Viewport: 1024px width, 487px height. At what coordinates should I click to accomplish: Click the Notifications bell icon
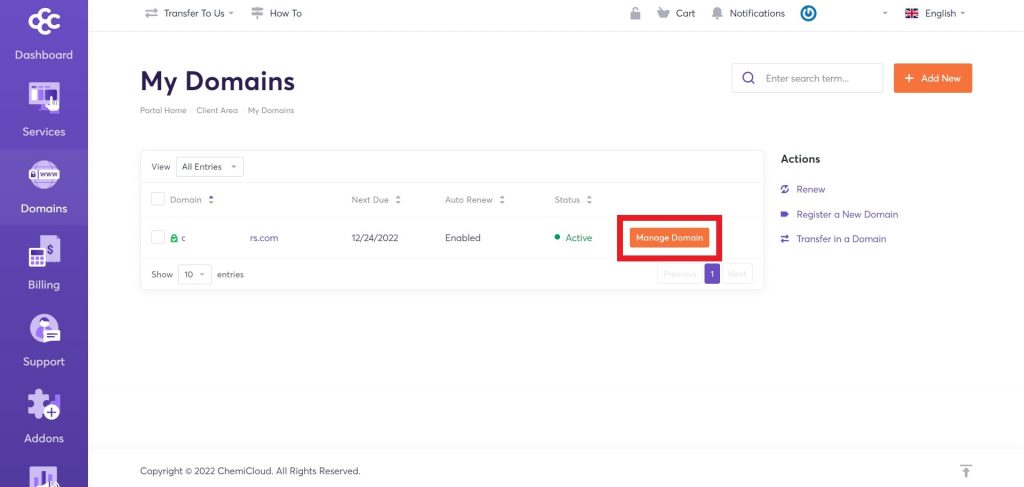tap(717, 13)
